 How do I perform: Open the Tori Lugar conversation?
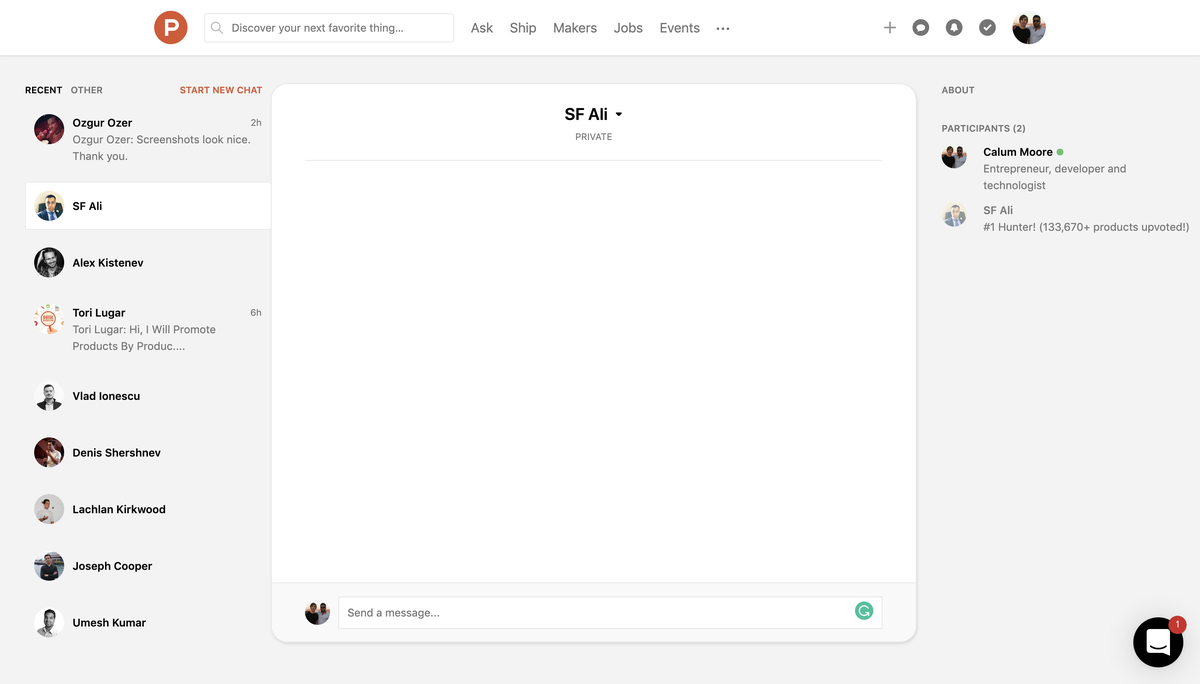click(148, 329)
